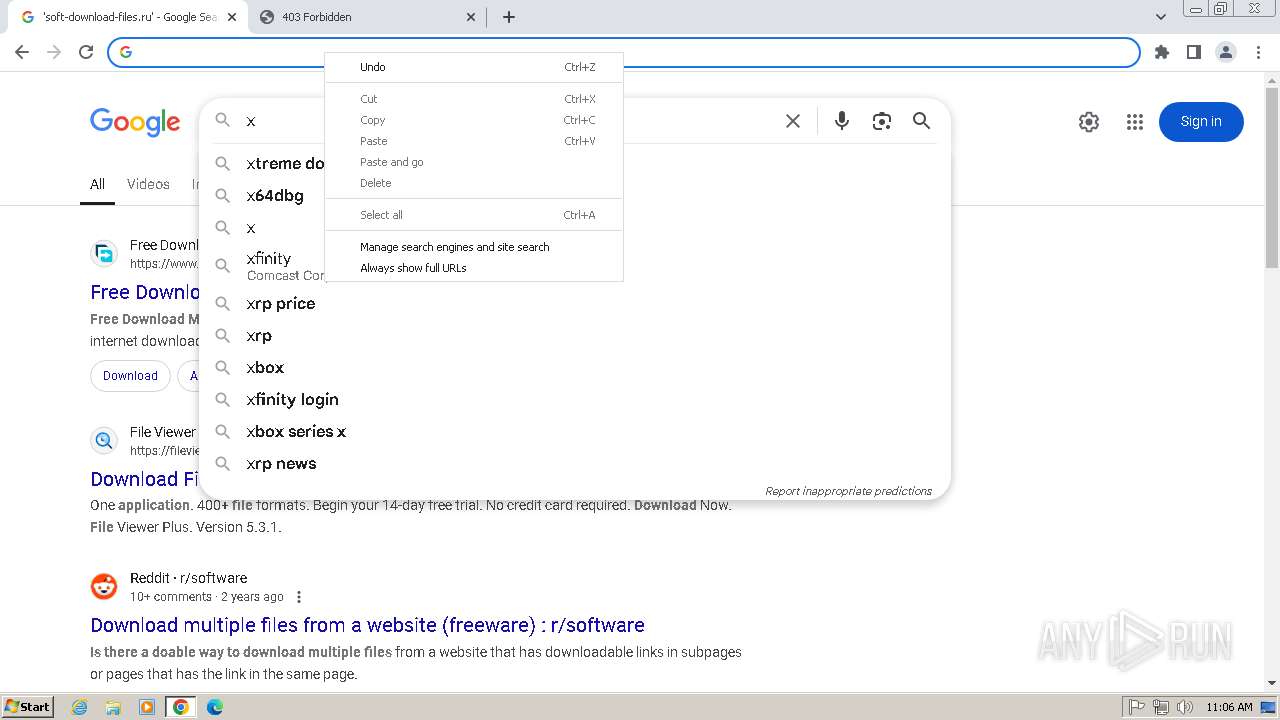
Task: Open File Explorer from the taskbar
Action: click(113, 707)
